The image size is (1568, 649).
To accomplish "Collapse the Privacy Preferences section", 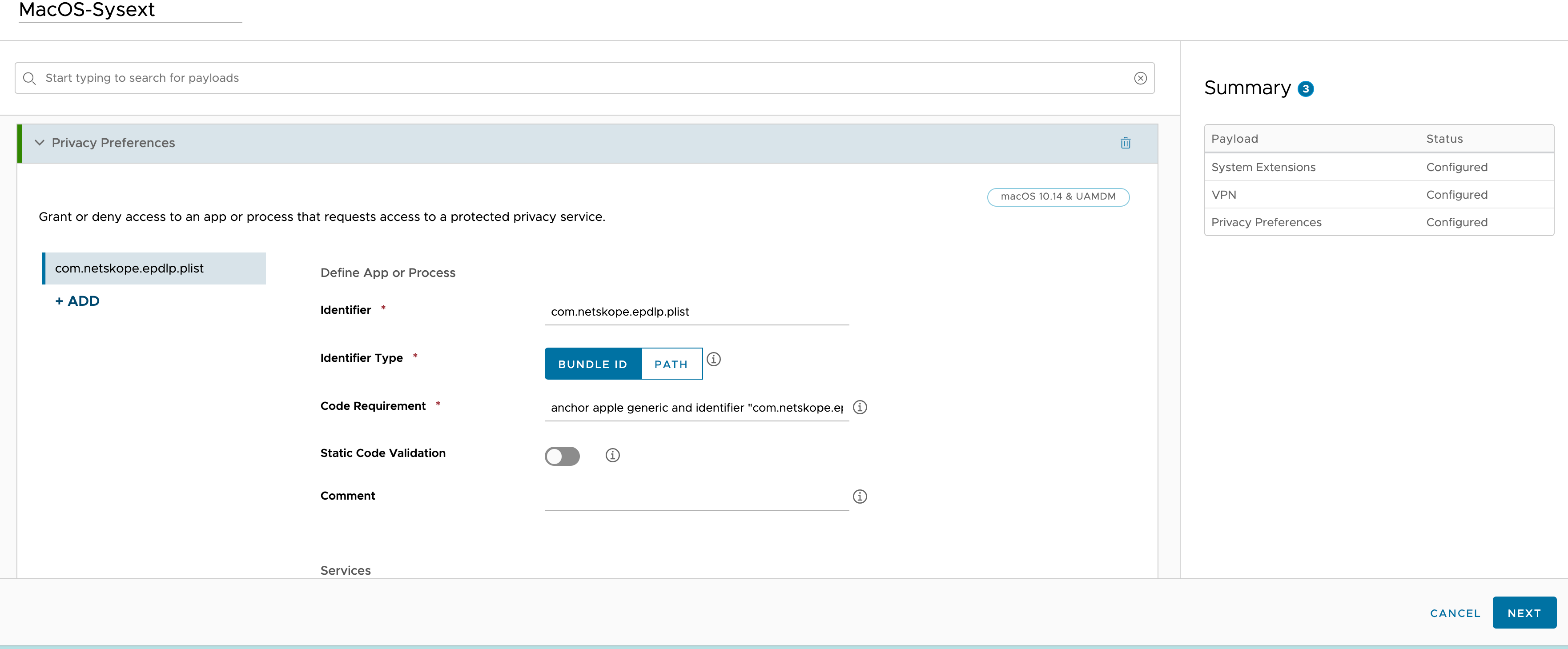I will coord(40,143).
